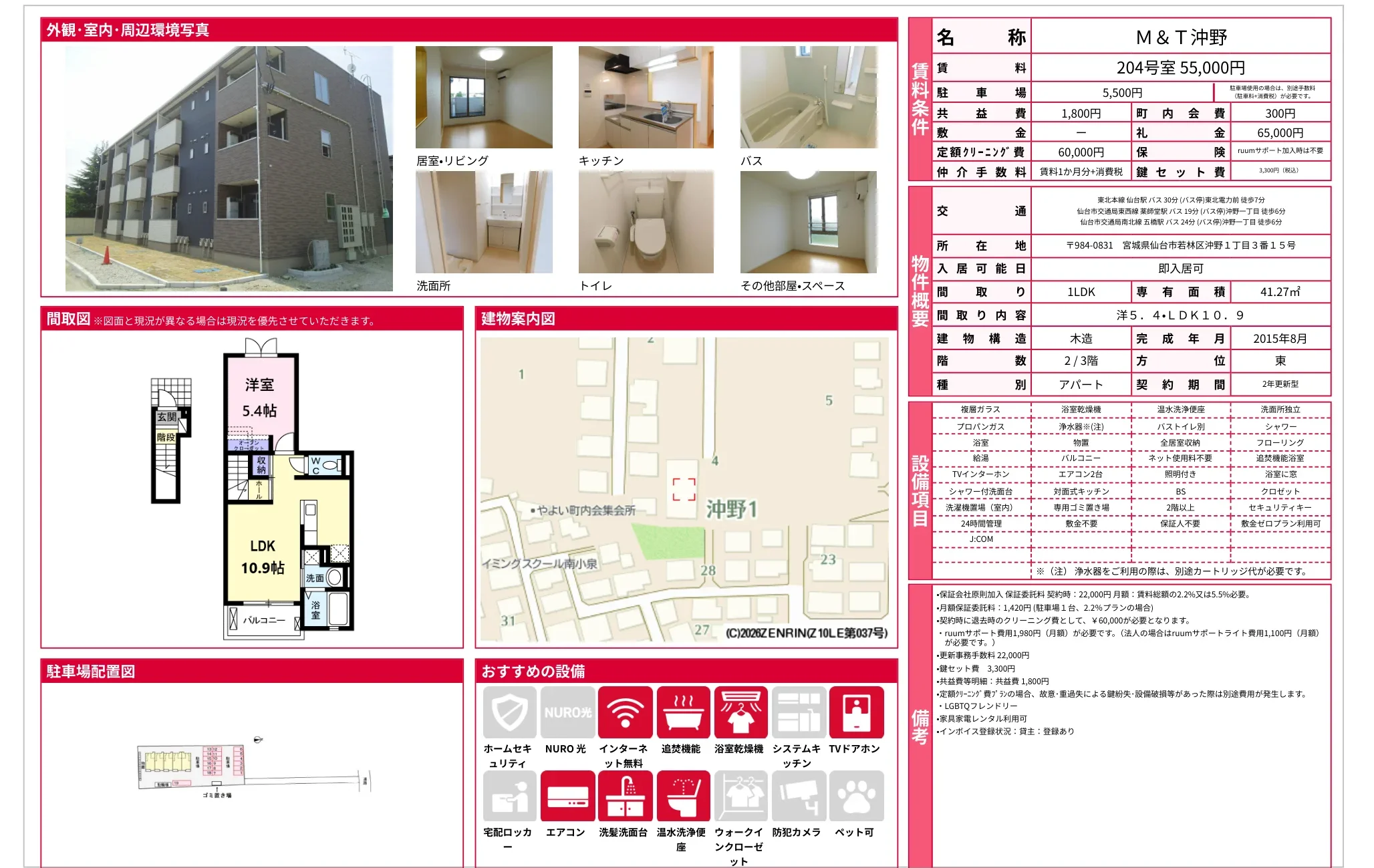Click the 家具家電レンタル利用可 note
Screen dimensions: 1374x868
point(982,719)
